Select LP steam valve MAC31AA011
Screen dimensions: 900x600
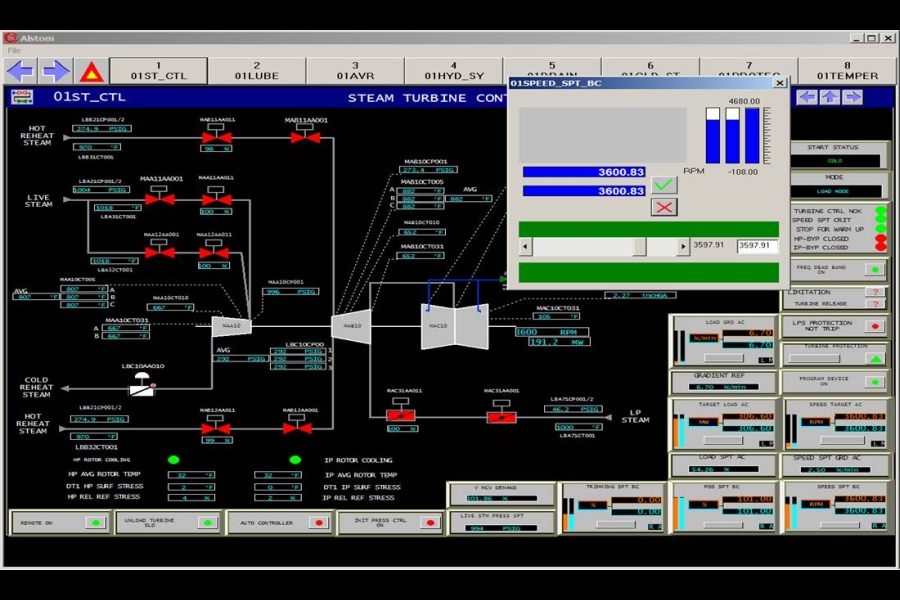tap(401, 412)
